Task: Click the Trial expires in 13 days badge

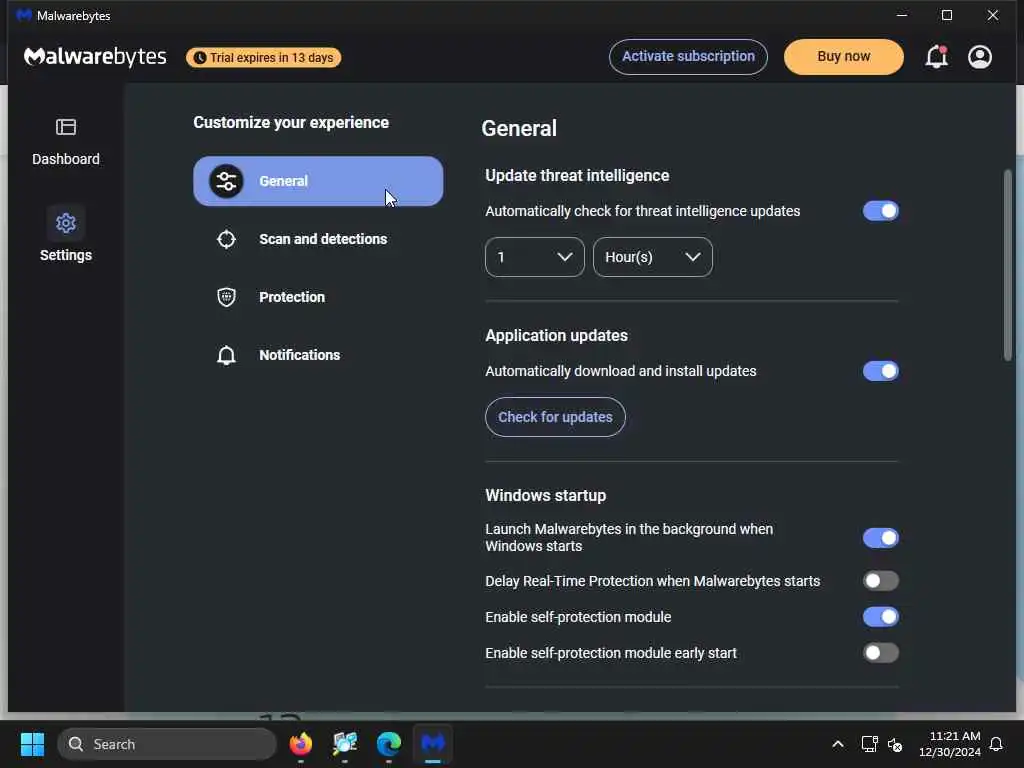Action: (264, 57)
